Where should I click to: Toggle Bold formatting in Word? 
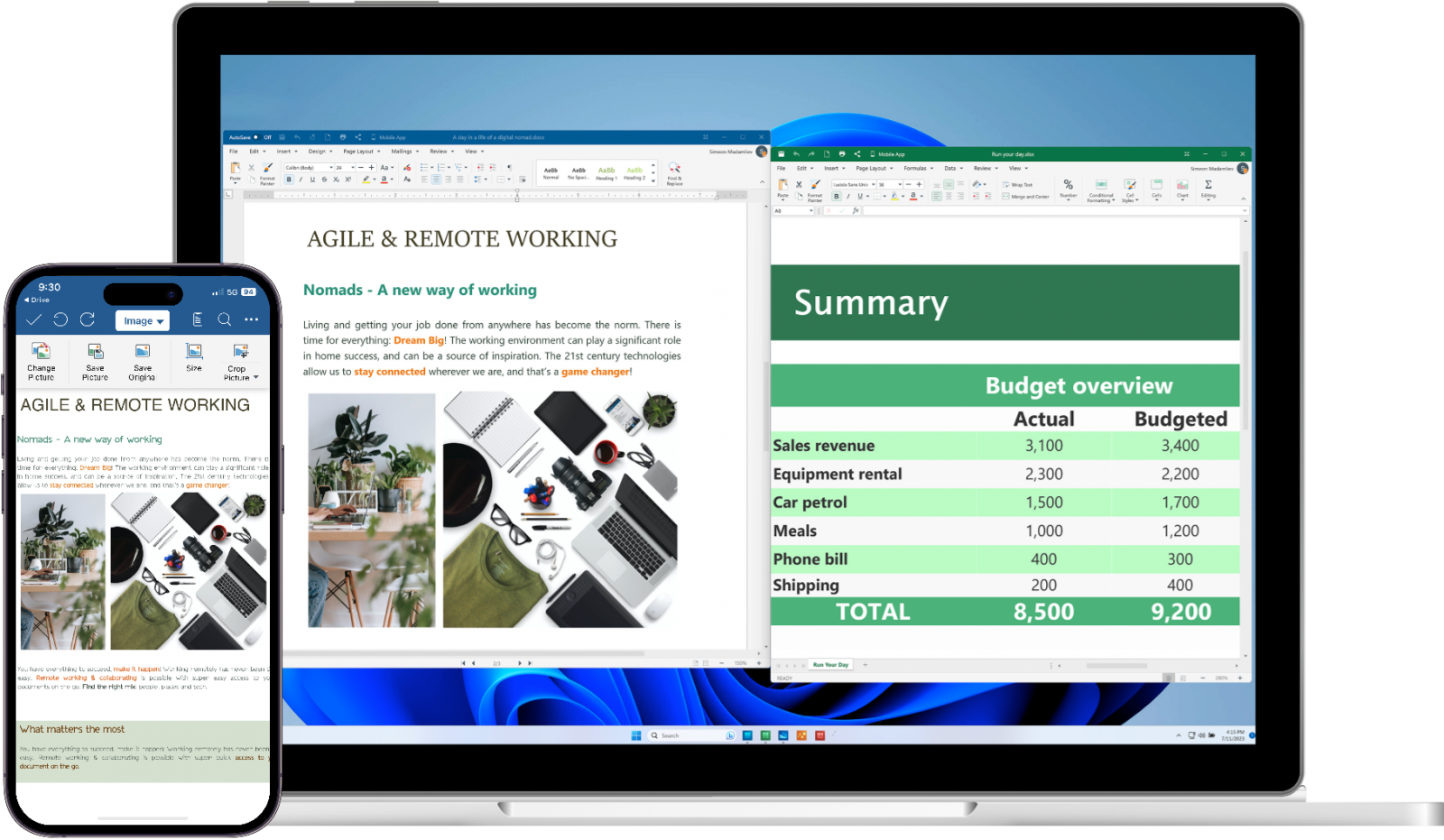pos(289,180)
